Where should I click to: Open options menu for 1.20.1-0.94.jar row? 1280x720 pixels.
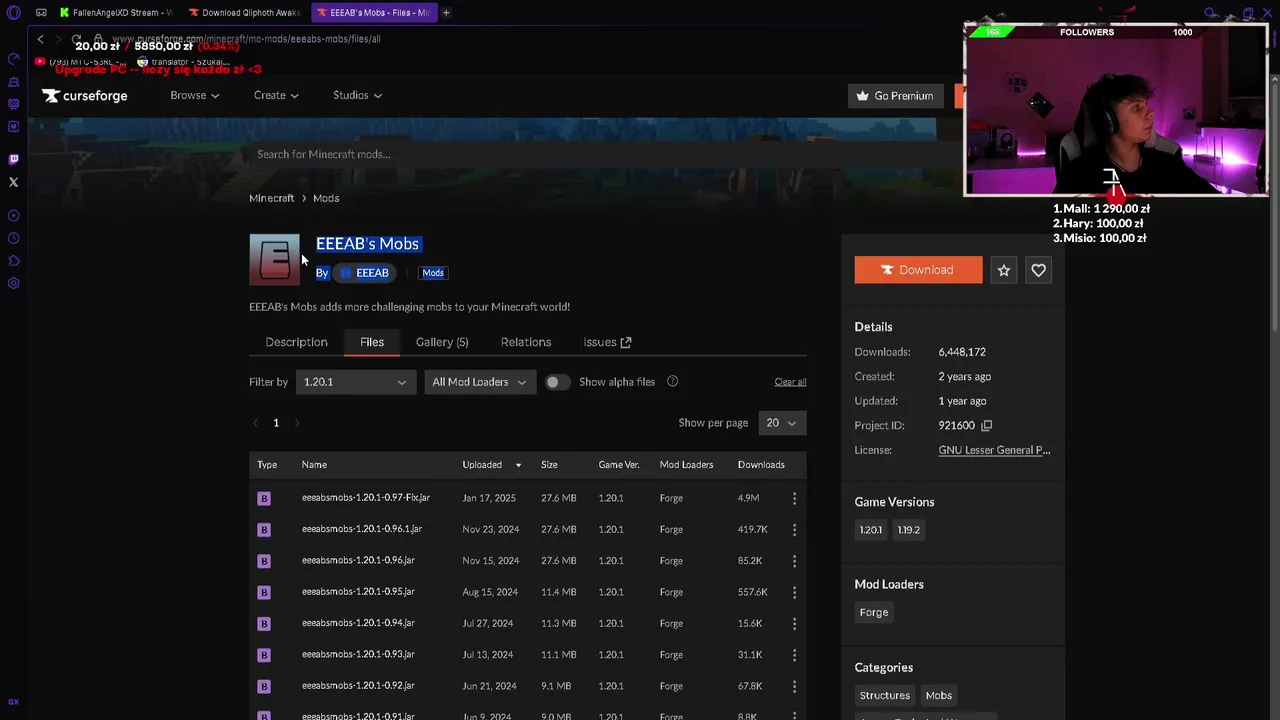tap(794, 623)
